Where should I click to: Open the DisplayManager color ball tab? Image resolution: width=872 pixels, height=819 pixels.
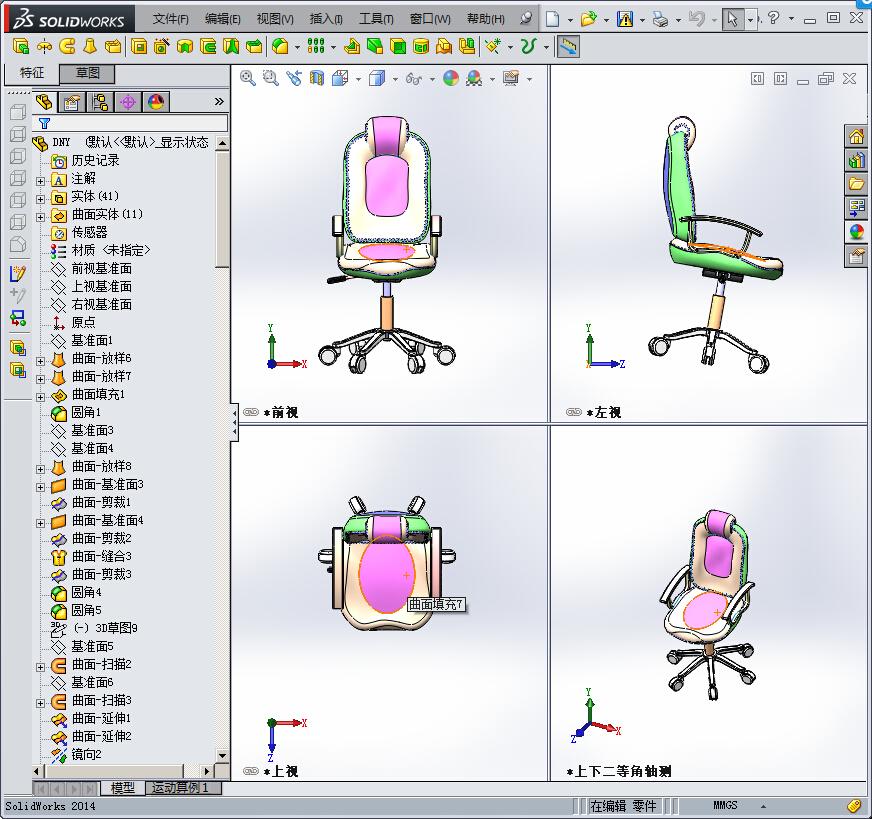(x=156, y=102)
